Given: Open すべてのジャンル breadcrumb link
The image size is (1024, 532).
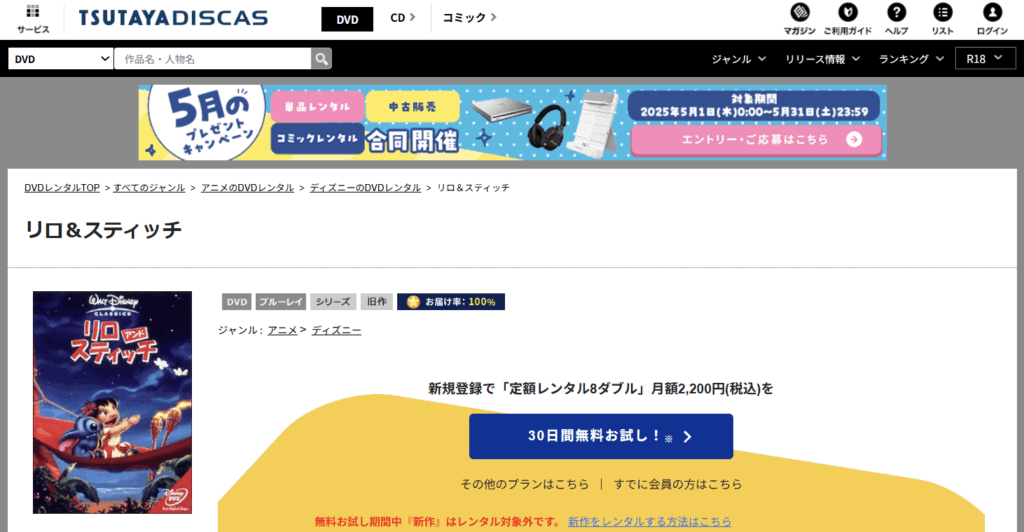Looking at the screenshot, I should (x=149, y=188).
